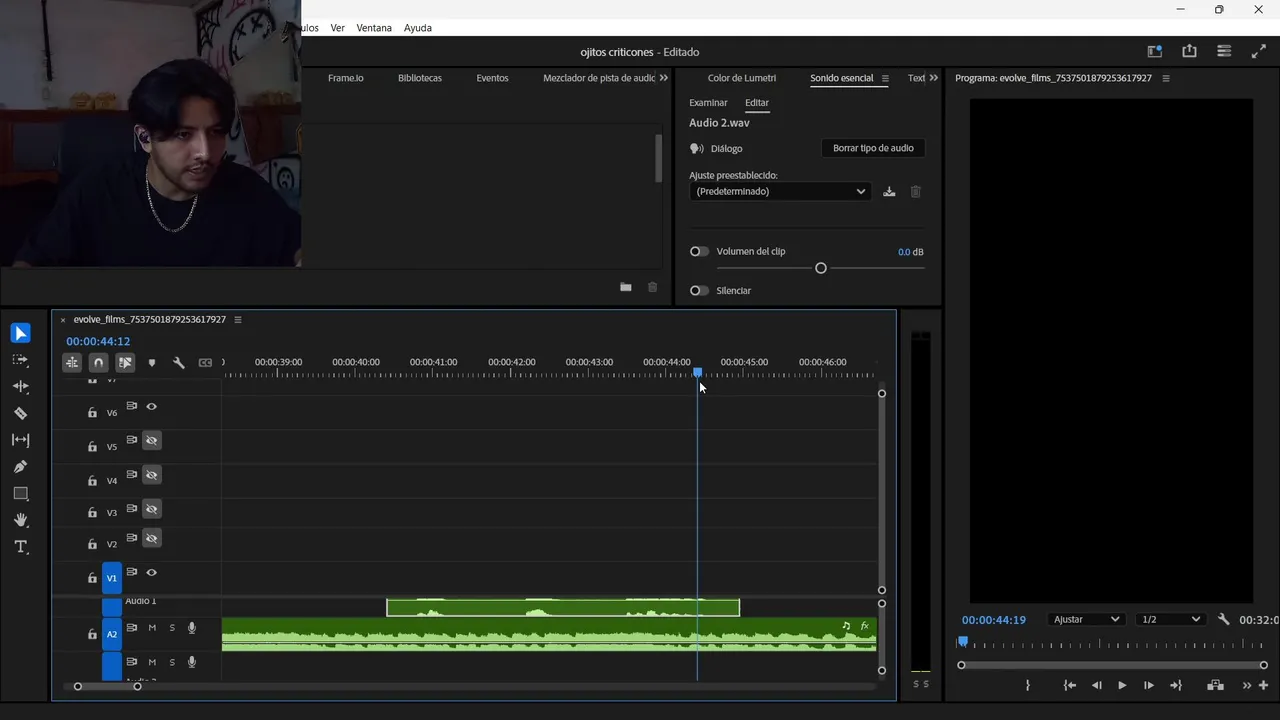Click Mark Out brace in program monitor
Viewport: 1280px width, 720px height.
pyautogui.click(x=1027, y=686)
